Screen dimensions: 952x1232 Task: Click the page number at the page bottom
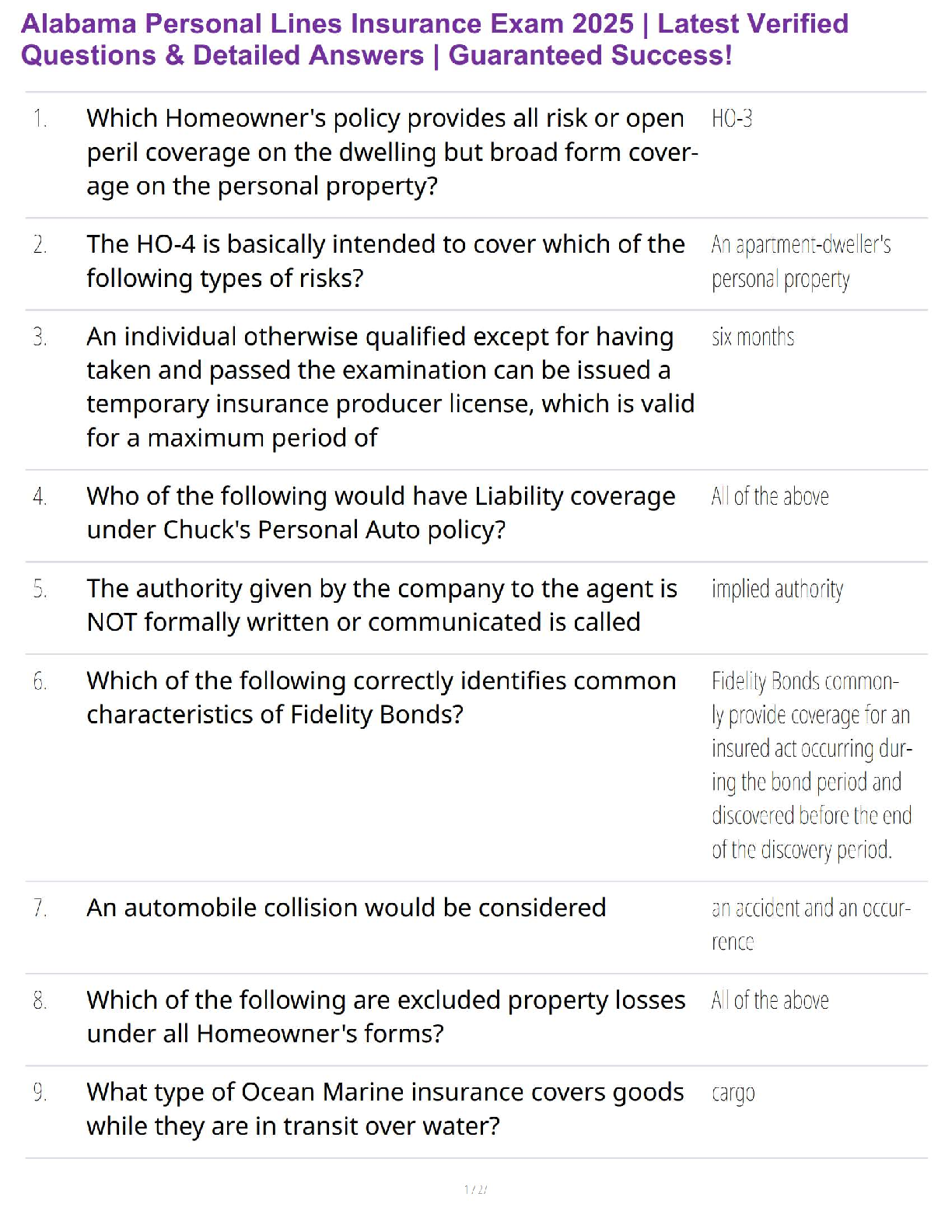(475, 1189)
